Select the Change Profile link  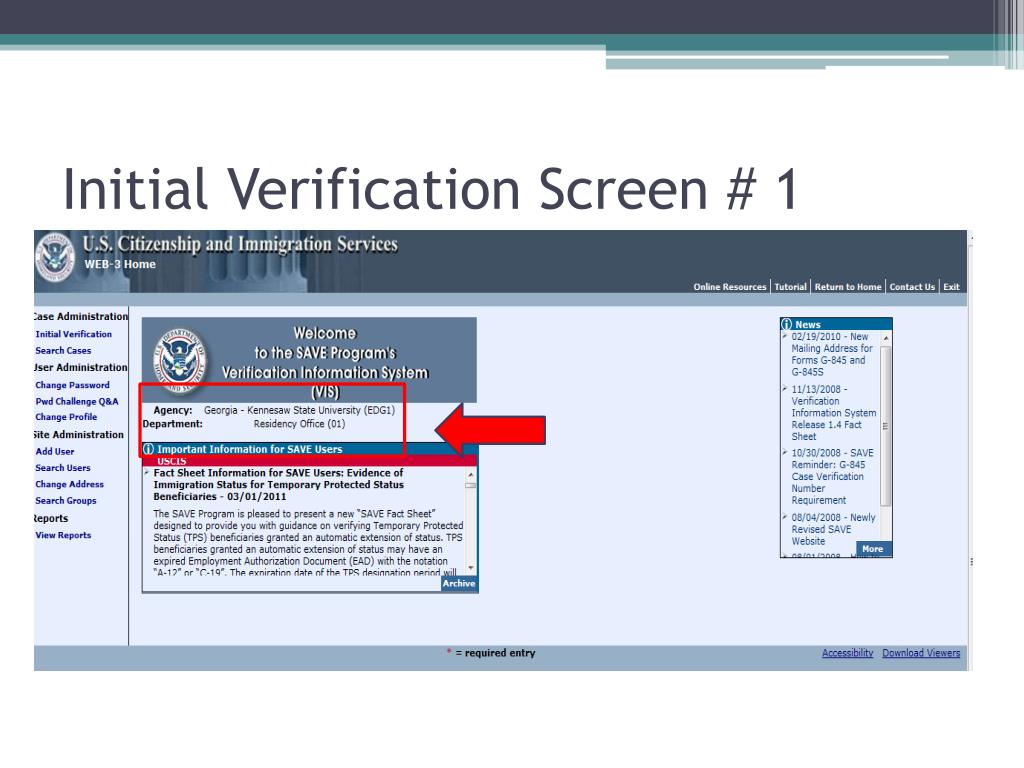pyautogui.click(x=66, y=417)
